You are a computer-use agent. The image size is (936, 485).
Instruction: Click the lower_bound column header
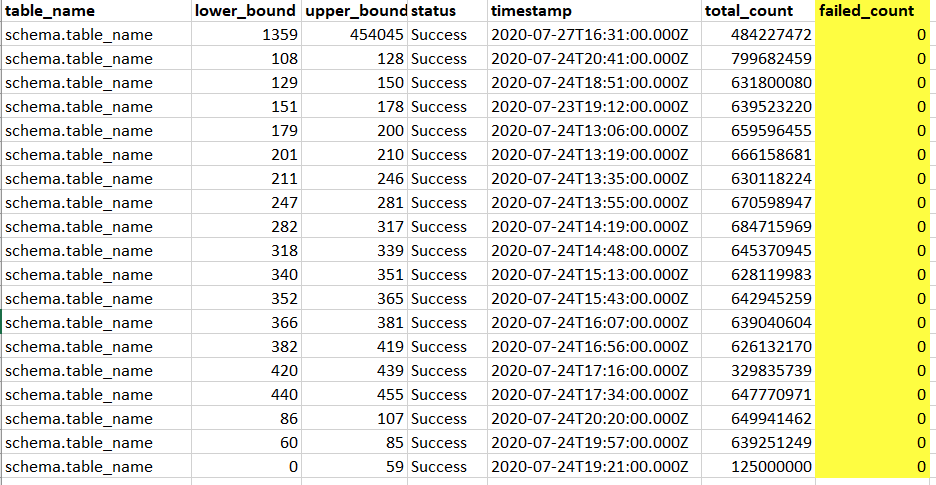pyautogui.click(x=244, y=11)
